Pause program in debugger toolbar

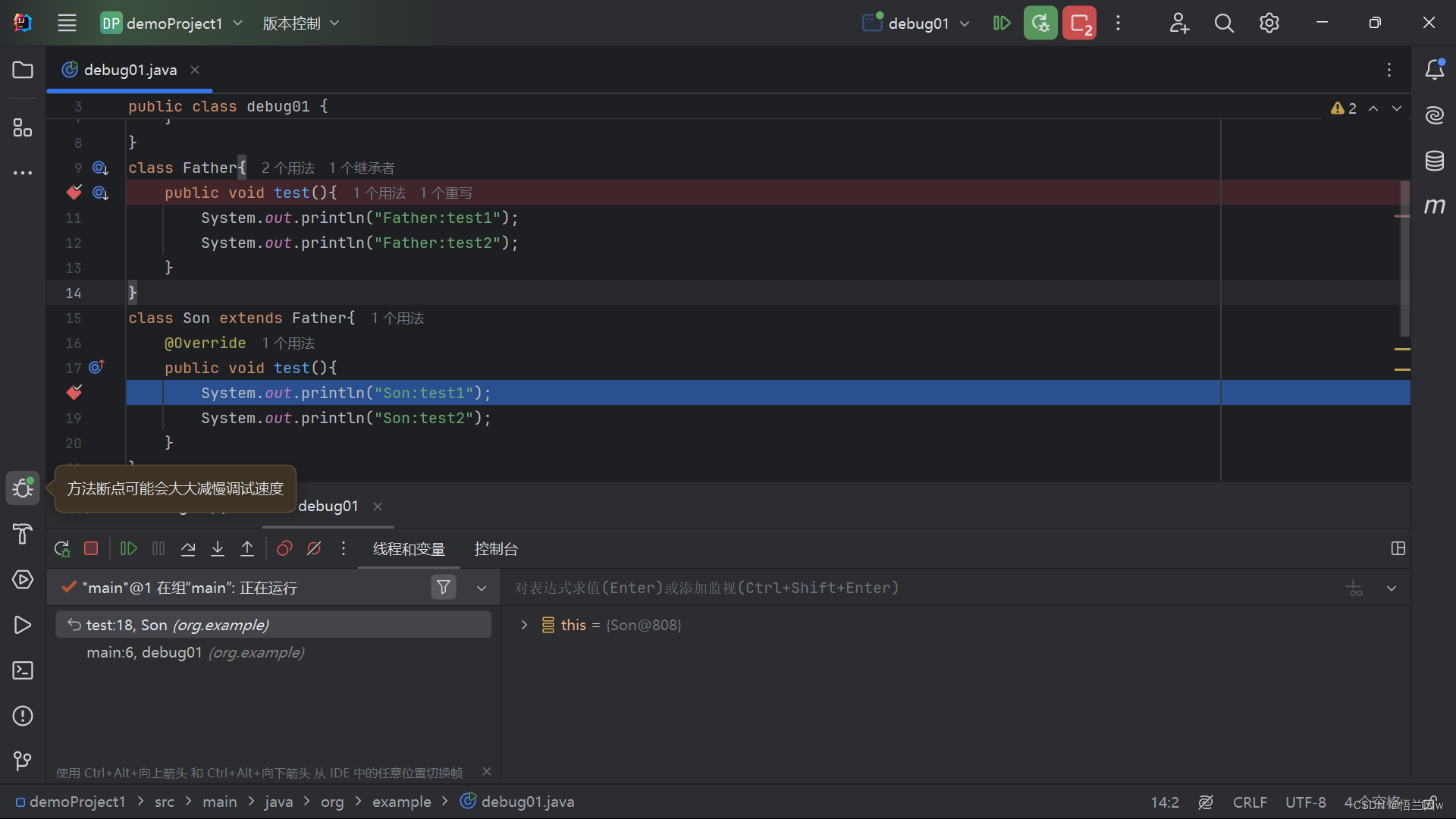coord(158,548)
